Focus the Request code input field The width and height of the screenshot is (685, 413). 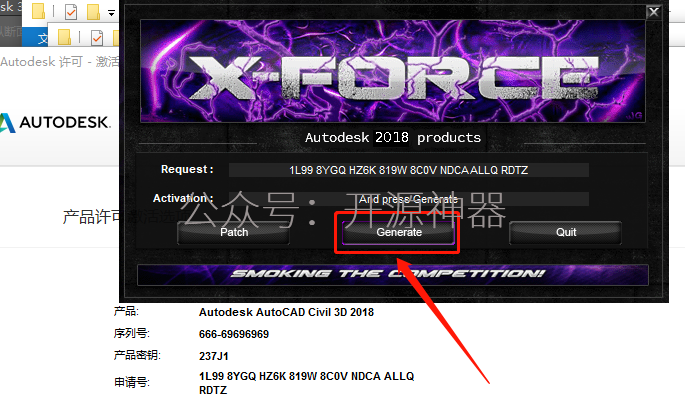[x=408, y=170]
